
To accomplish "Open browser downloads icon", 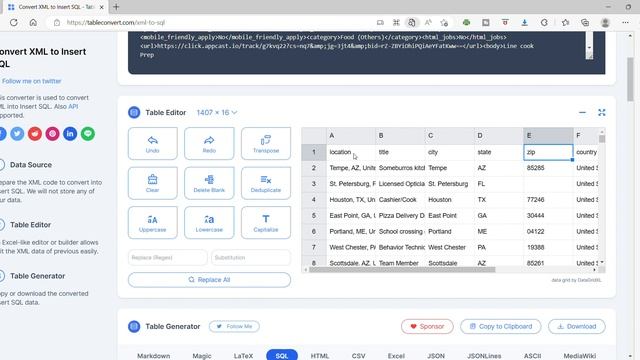I will (524, 22).
